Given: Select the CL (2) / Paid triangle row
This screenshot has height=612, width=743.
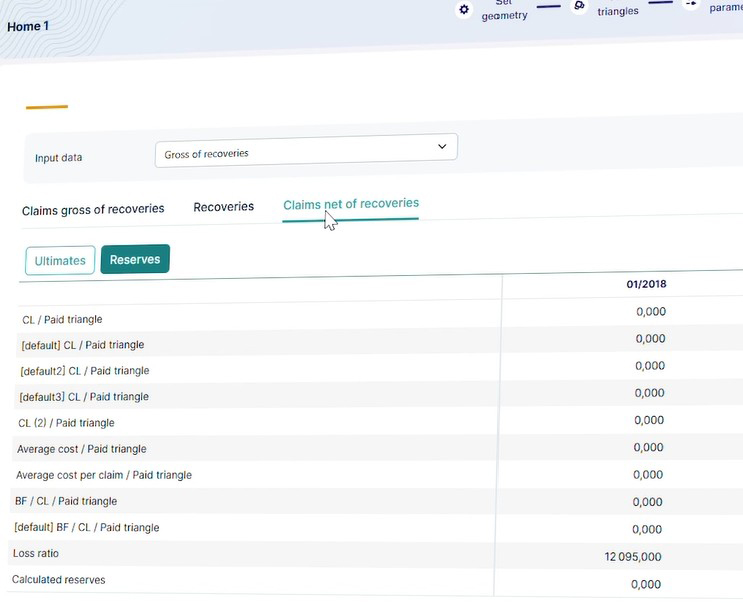Looking at the screenshot, I should [66, 423].
